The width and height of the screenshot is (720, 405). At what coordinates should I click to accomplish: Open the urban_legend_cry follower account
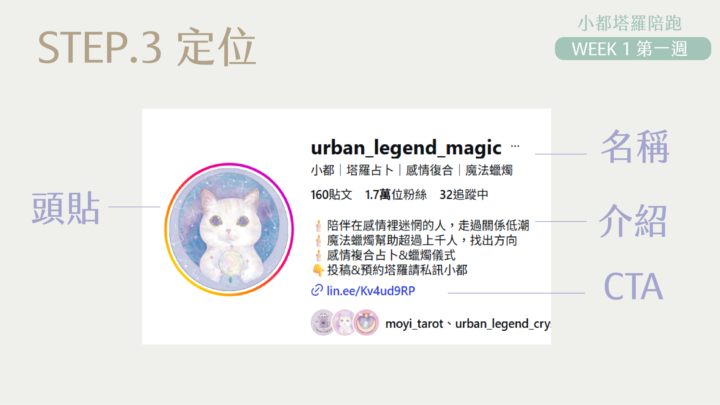point(503,324)
